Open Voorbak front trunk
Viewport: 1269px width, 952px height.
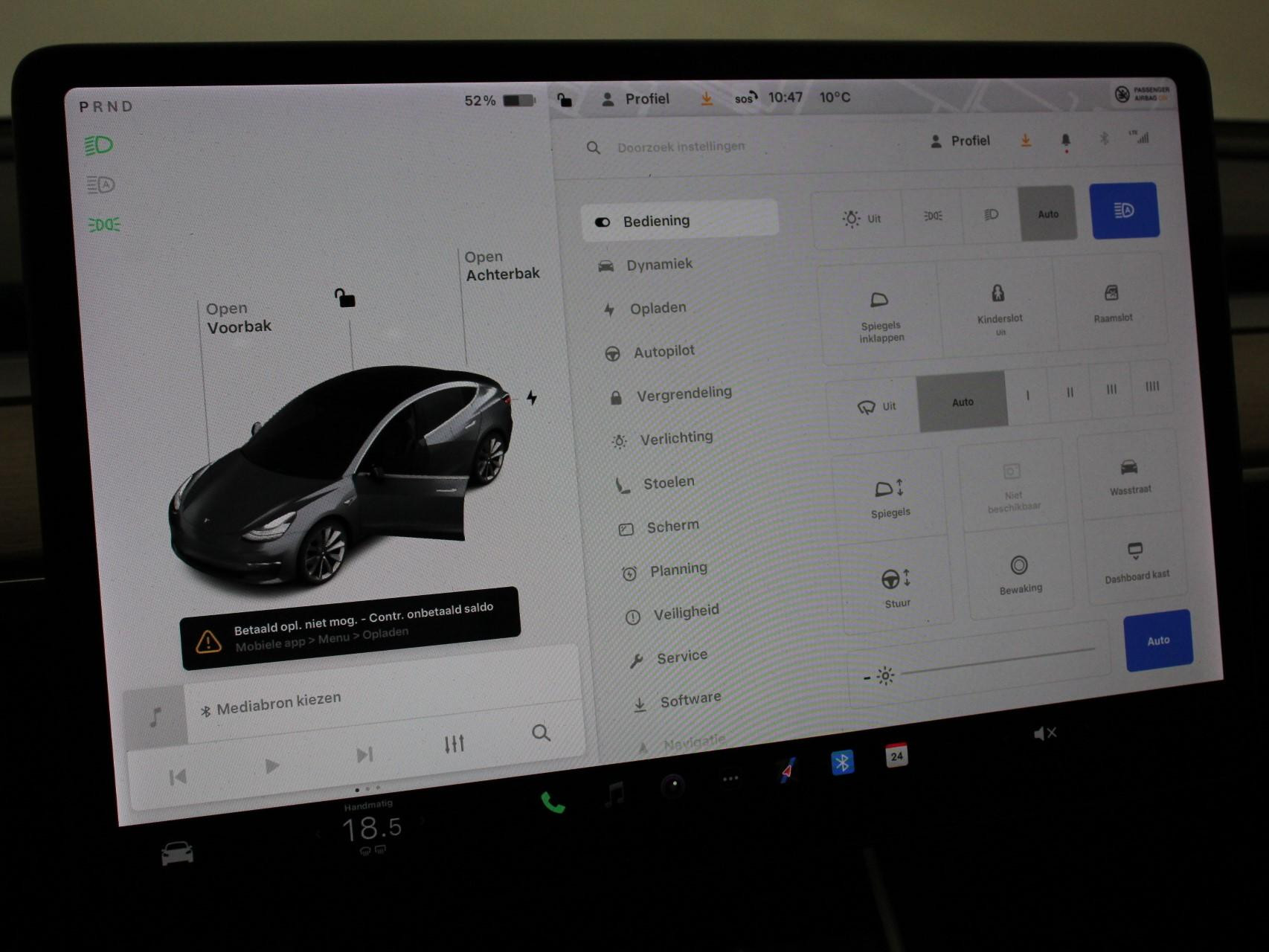[x=238, y=318]
